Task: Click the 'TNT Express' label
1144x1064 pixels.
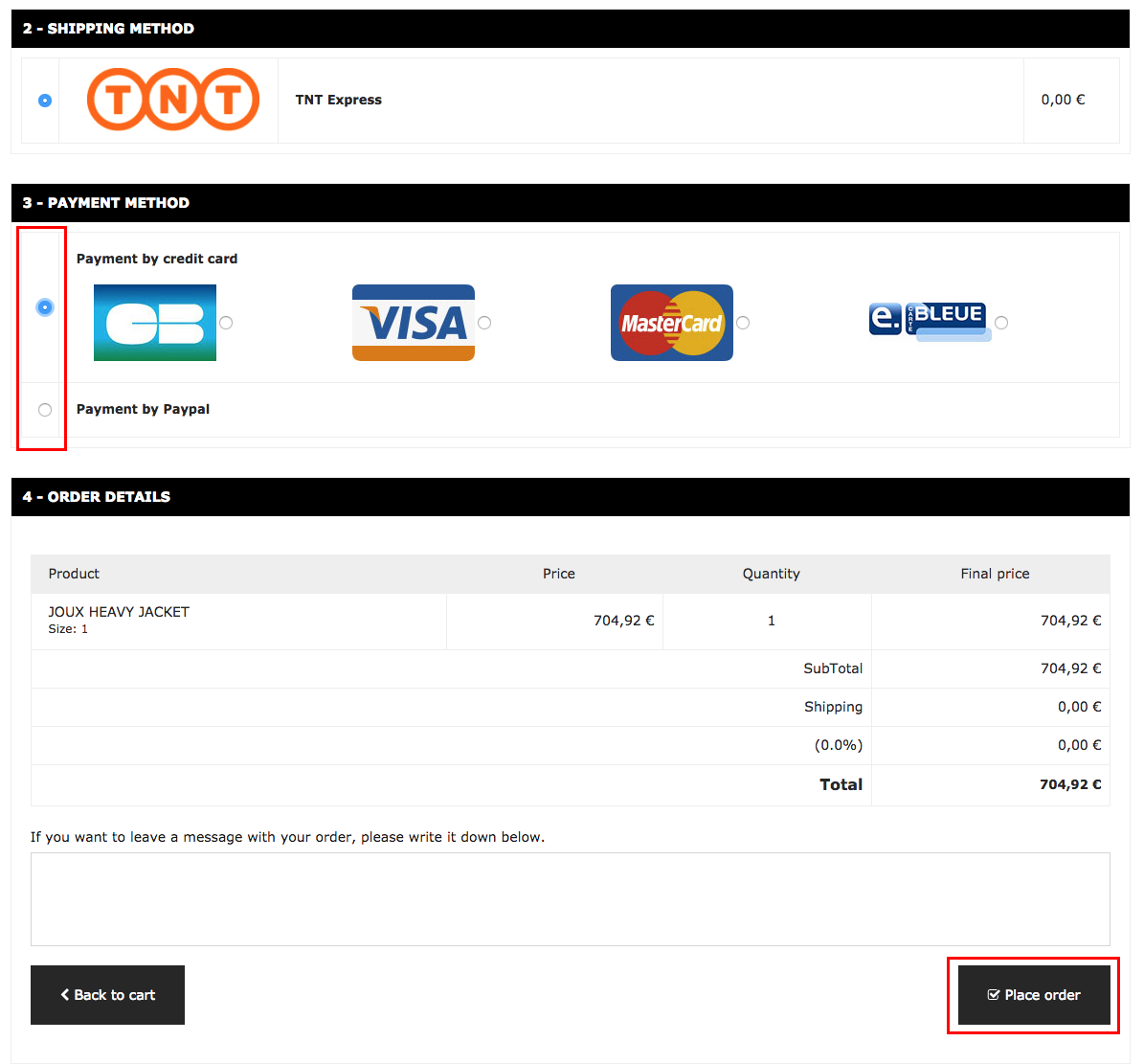Action: [x=339, y=100]
